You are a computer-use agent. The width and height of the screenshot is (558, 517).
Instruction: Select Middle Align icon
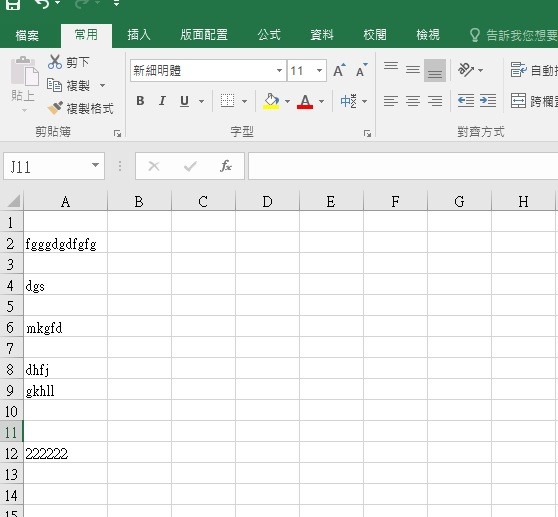coord(413,70)
